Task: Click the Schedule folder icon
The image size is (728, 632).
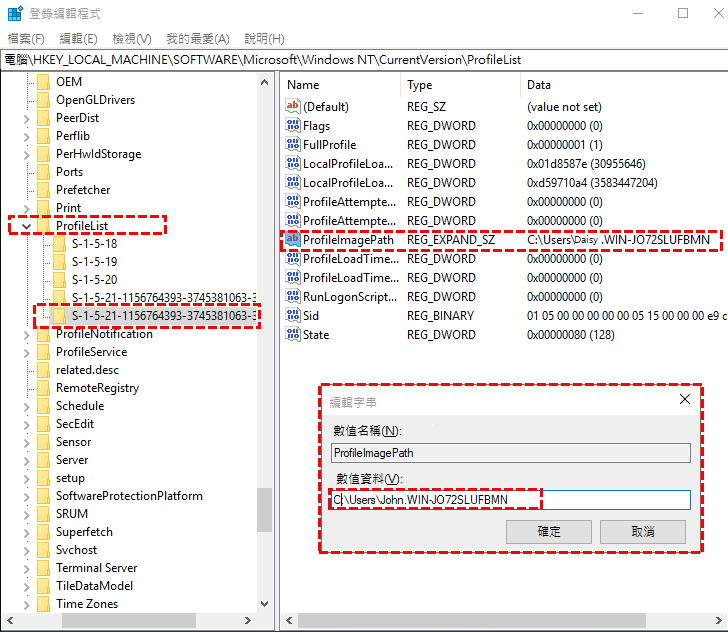Action: coord(43,406)
